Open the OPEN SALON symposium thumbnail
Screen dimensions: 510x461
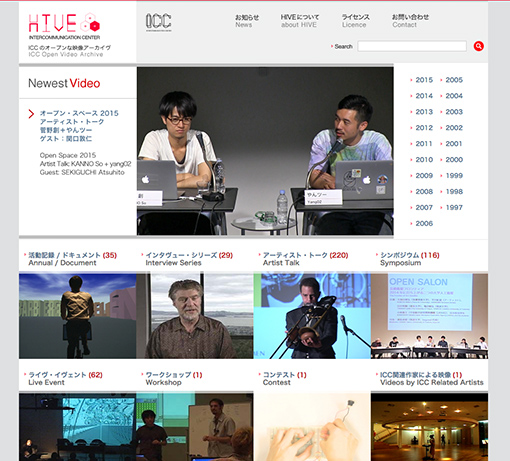429,316
